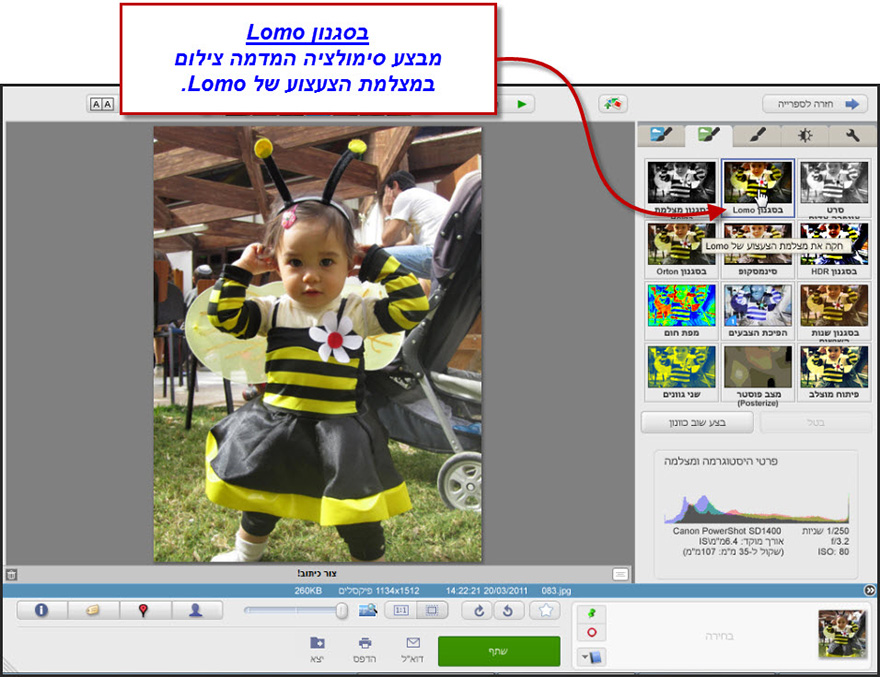Viewport: 880px width, 677px height.
Task: Return to library via חזרה לספרייה button
Action: (815, 103)
